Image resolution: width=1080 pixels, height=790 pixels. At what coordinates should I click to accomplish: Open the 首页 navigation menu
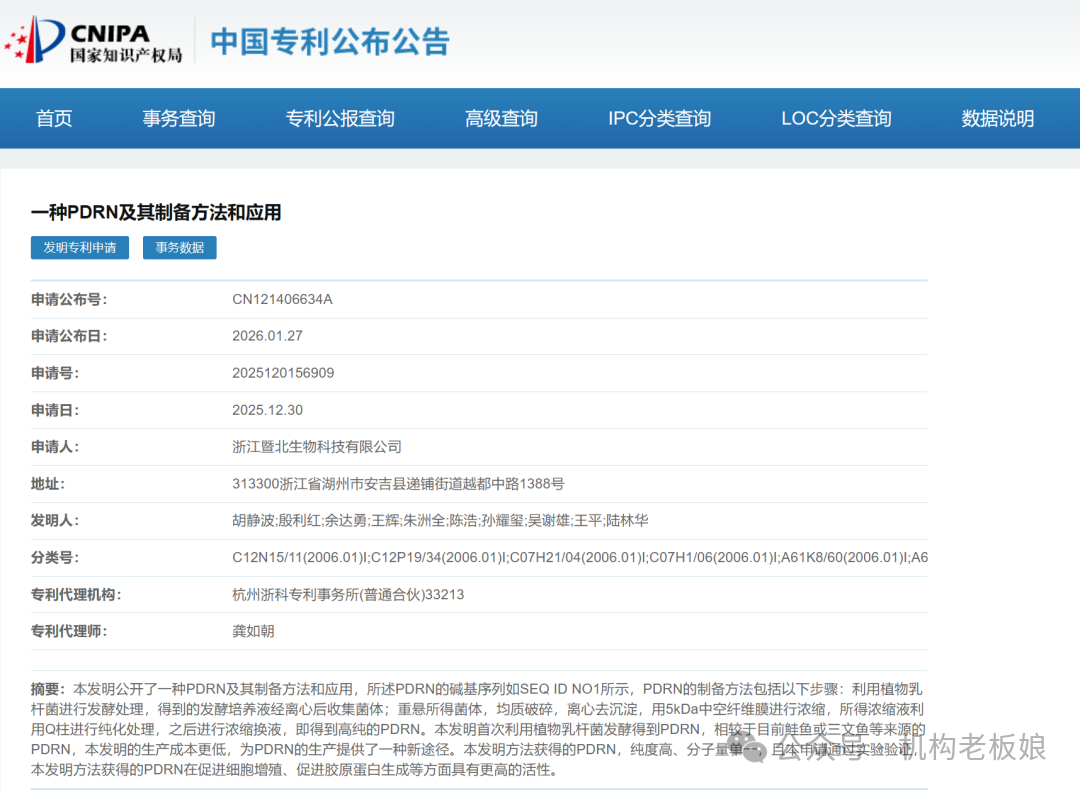pyautogui.click(x=53, y=118)
